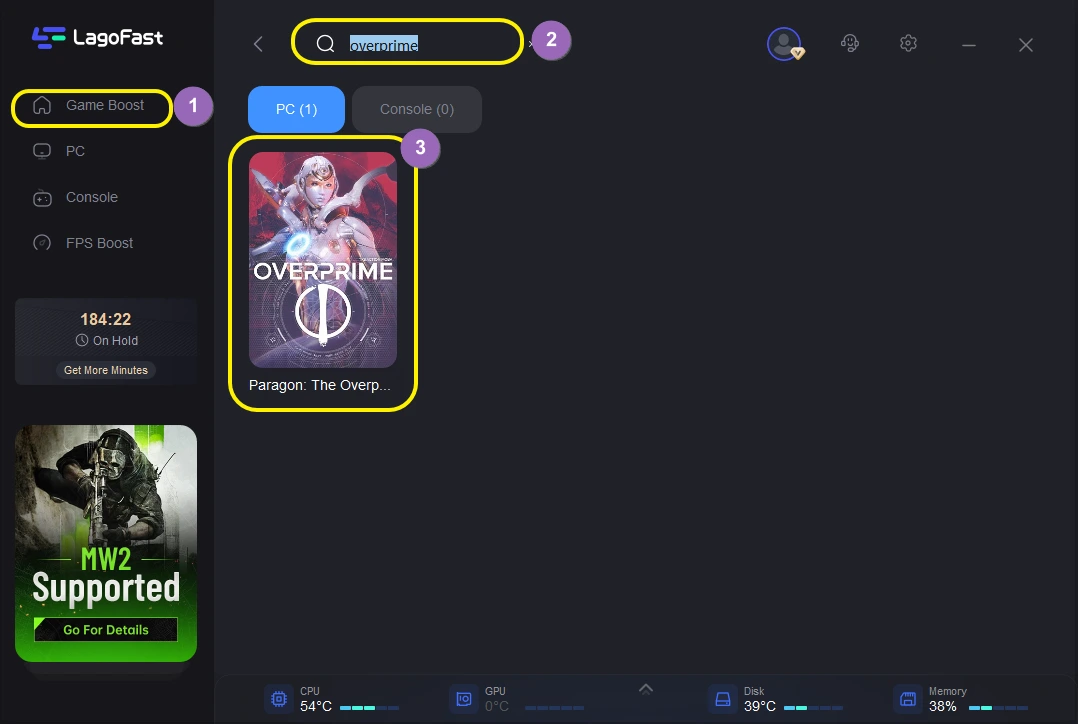Select Console in the sidebar
Screen dimensions: 1078x724
pos(91,197)
